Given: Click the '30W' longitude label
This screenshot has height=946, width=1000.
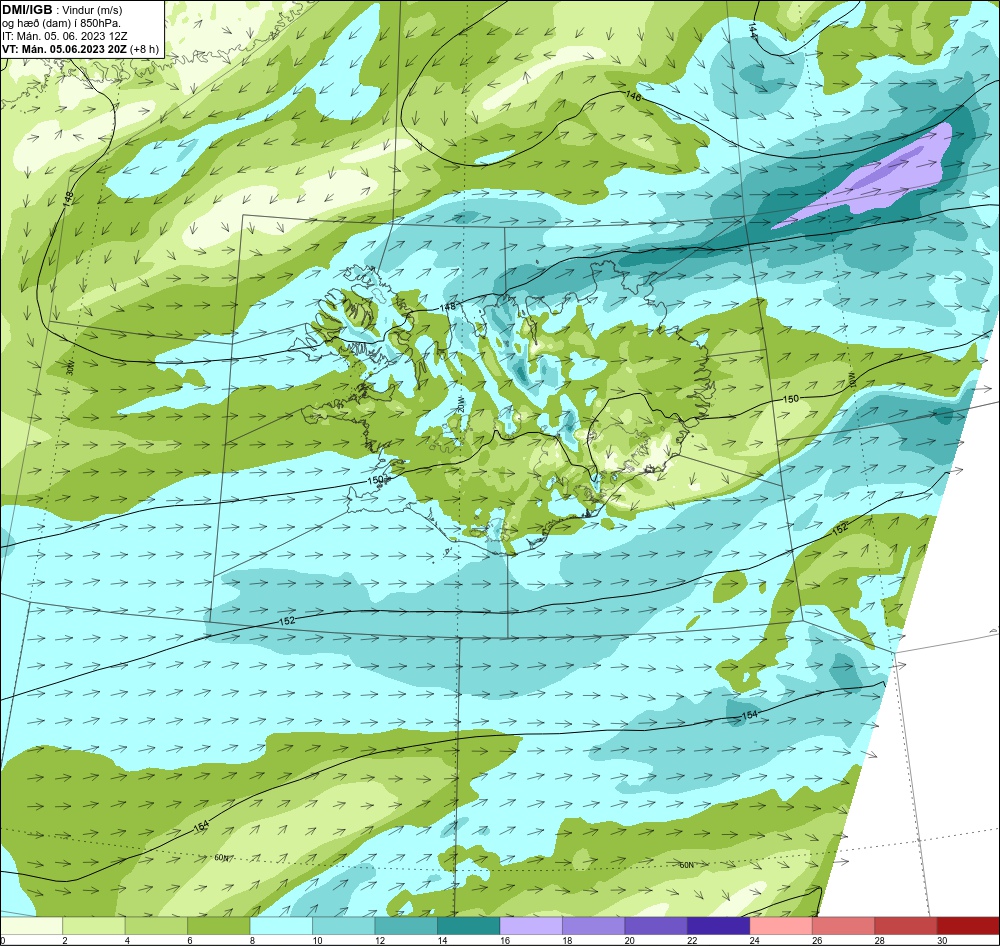Looking at the screenshot, I should pyautogui.click(x=70, y=367).
